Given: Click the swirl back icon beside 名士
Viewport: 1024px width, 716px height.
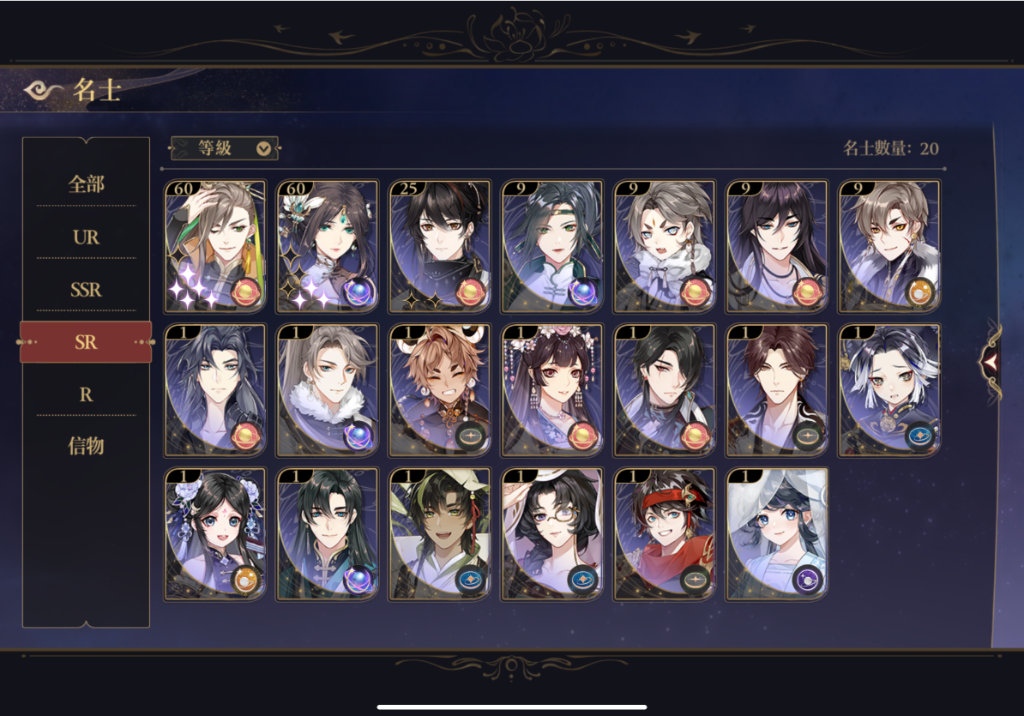Looking at the screenshot, I should (42, 90).
